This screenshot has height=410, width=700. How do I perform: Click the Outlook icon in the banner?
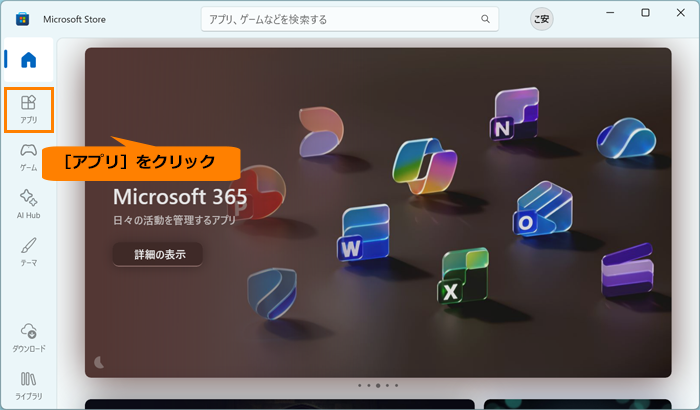pyautogui.click(x=542, y=210)
